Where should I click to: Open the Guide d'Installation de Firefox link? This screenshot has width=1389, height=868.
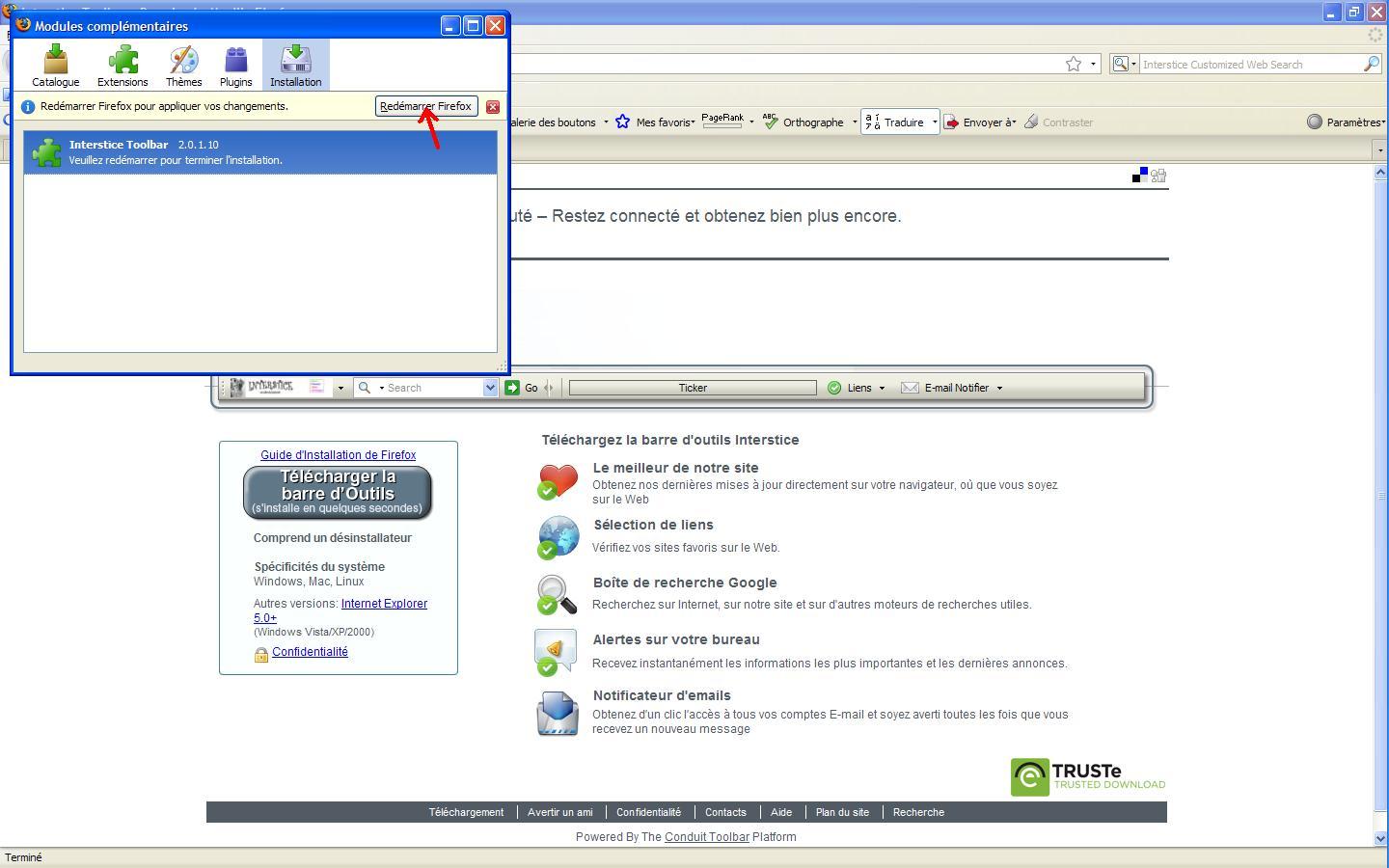tap(338, 455)
